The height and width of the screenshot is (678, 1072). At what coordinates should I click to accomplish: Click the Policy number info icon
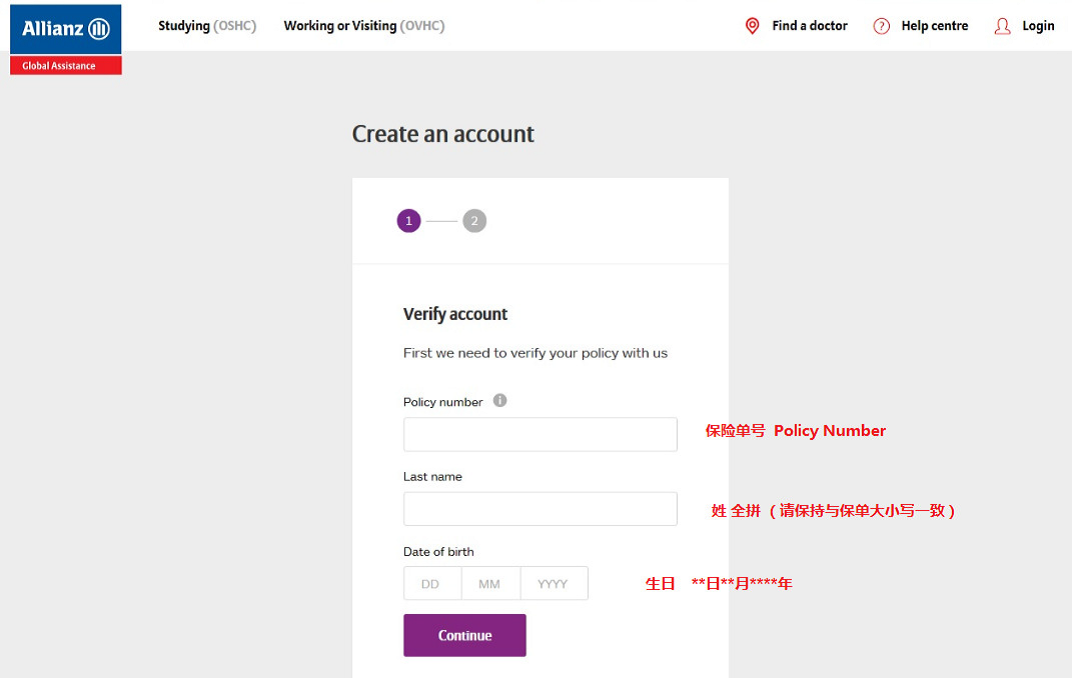coord(500,401)
